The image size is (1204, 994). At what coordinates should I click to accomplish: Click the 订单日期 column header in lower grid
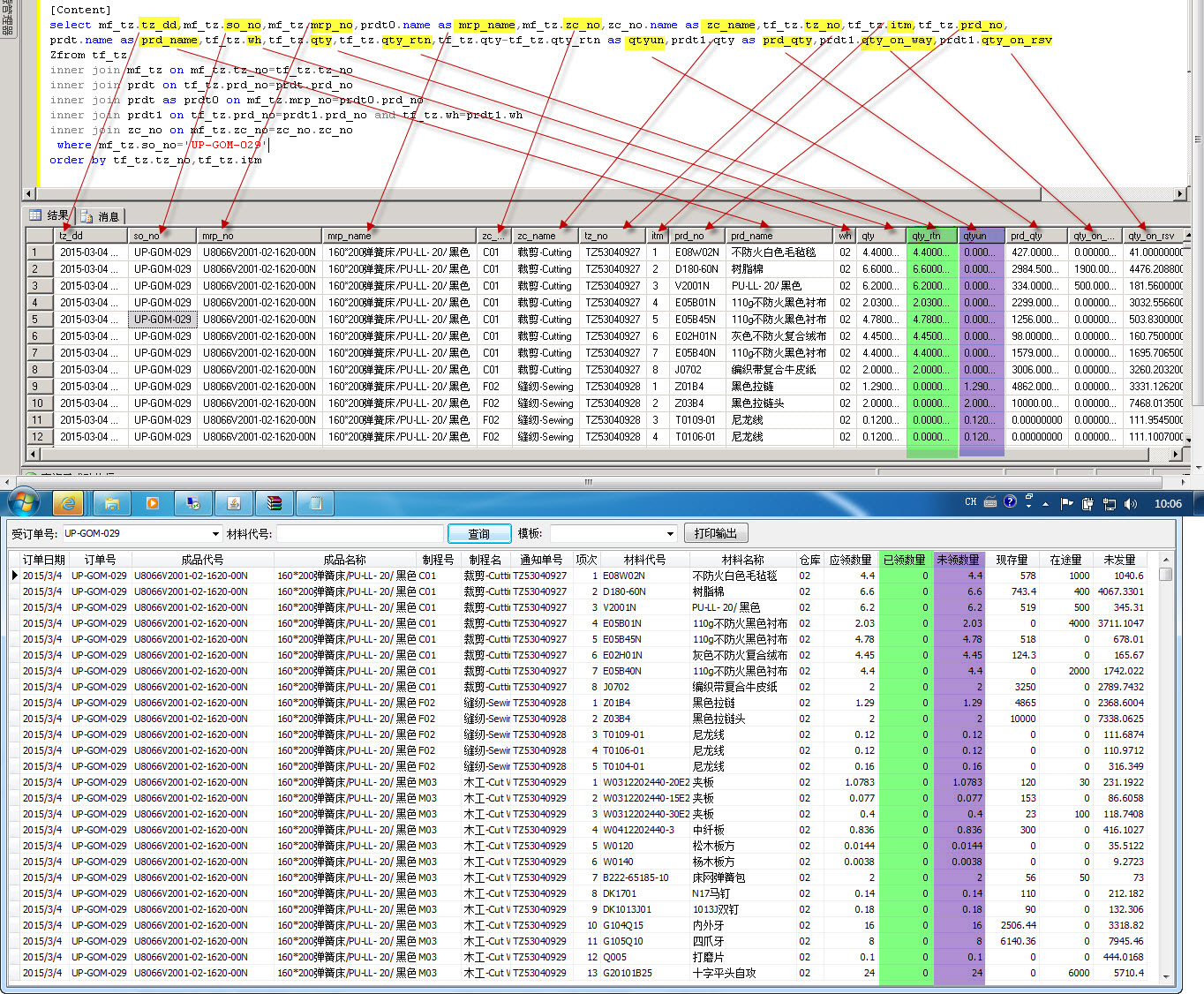point(44,560)
